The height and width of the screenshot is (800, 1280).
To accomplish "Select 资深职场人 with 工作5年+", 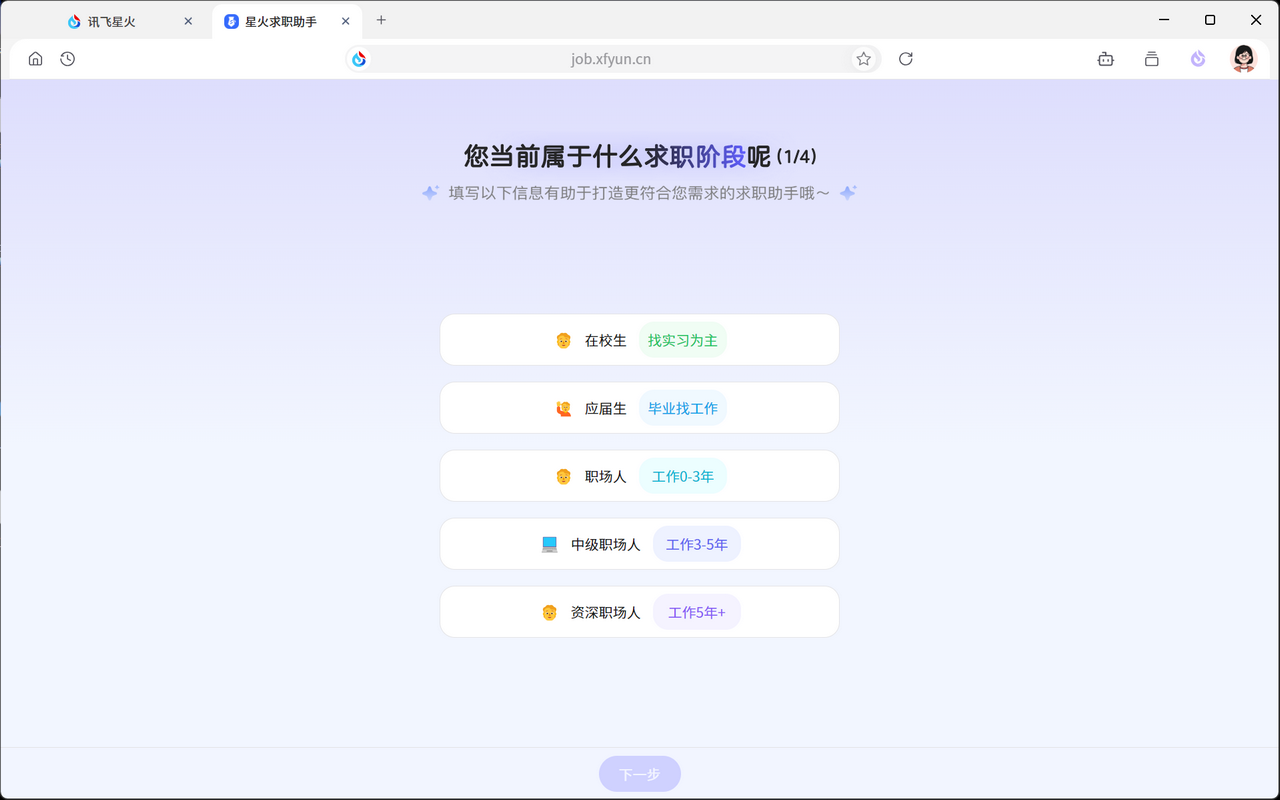I will (x=639, y=611).
